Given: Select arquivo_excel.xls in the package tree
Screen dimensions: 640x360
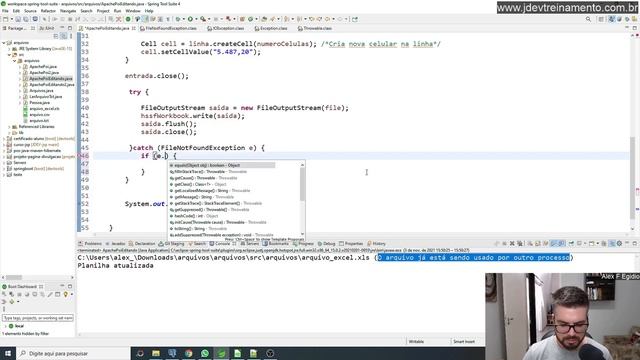Looking at the screenshot, I should (x=44, y=109).
